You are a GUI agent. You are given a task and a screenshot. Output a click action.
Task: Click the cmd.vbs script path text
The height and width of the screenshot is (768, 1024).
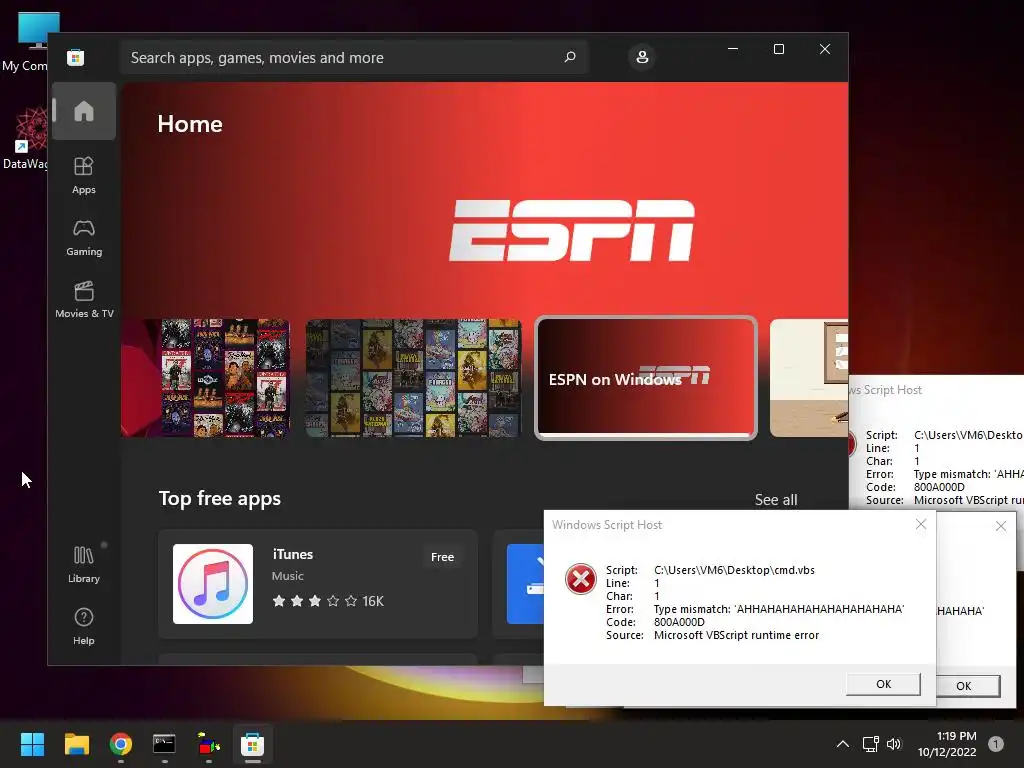(734, 570)
